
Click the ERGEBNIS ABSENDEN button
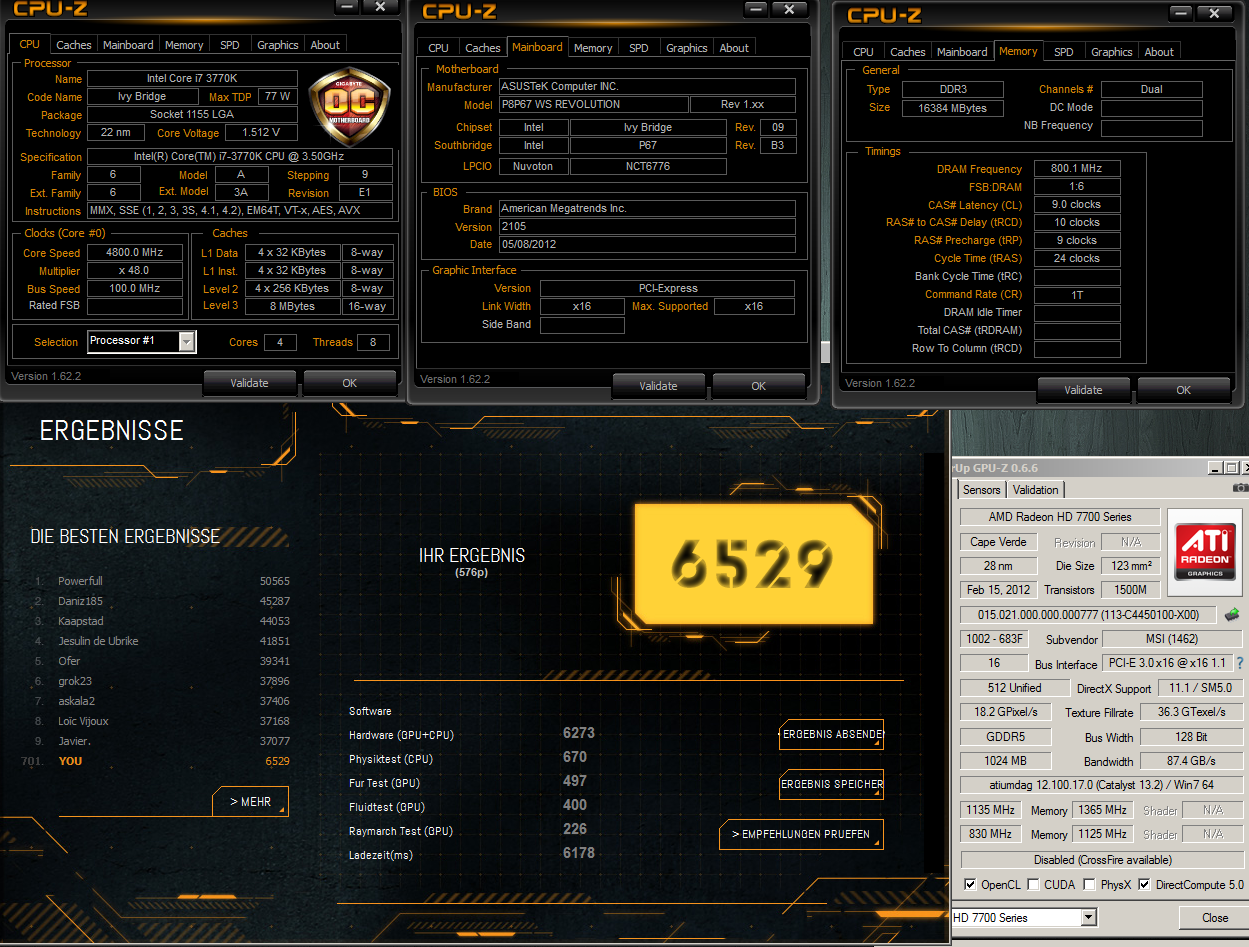tap(831, 735)
